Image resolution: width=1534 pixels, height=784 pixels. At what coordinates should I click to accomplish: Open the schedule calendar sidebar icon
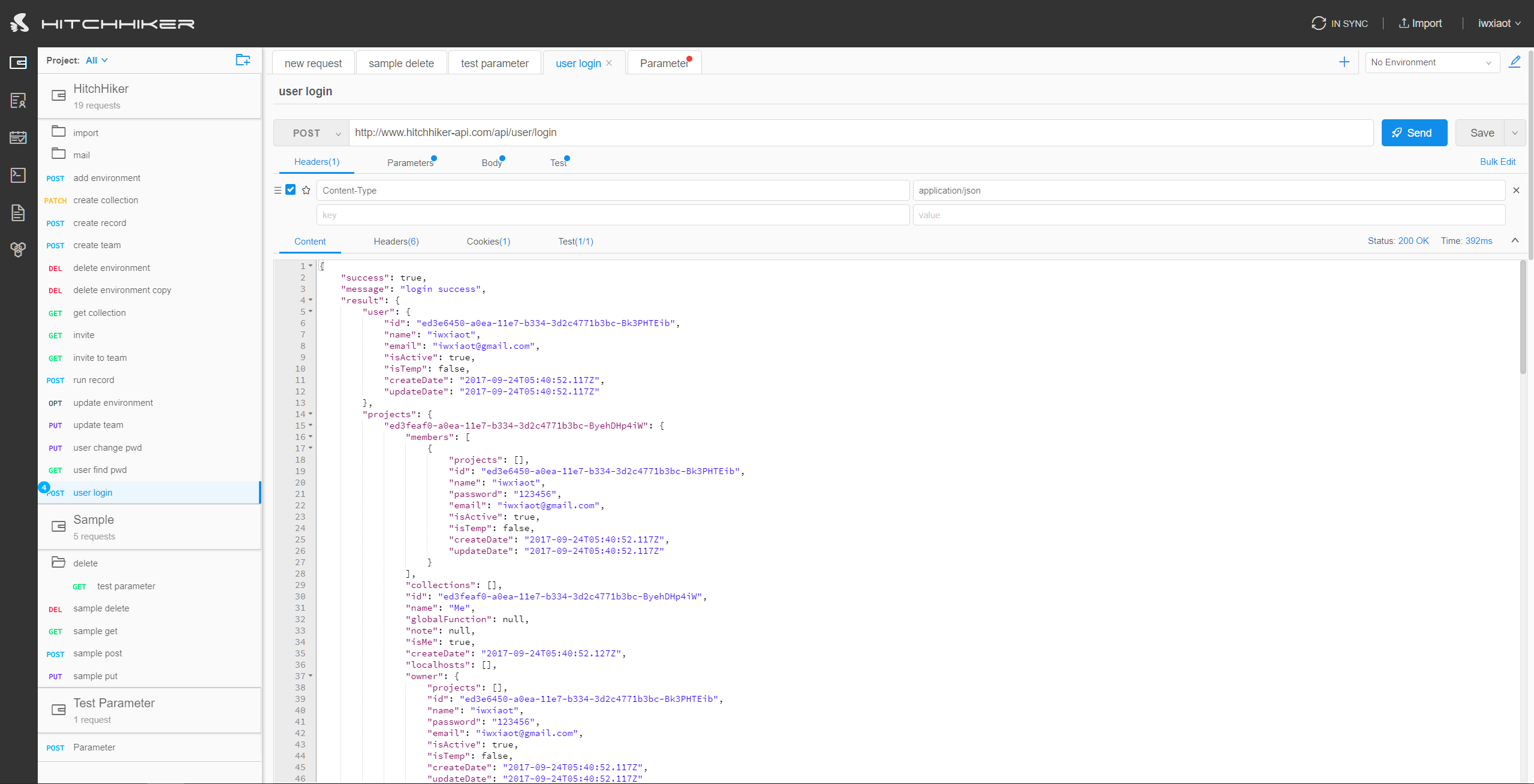click(x=19, y=137)
